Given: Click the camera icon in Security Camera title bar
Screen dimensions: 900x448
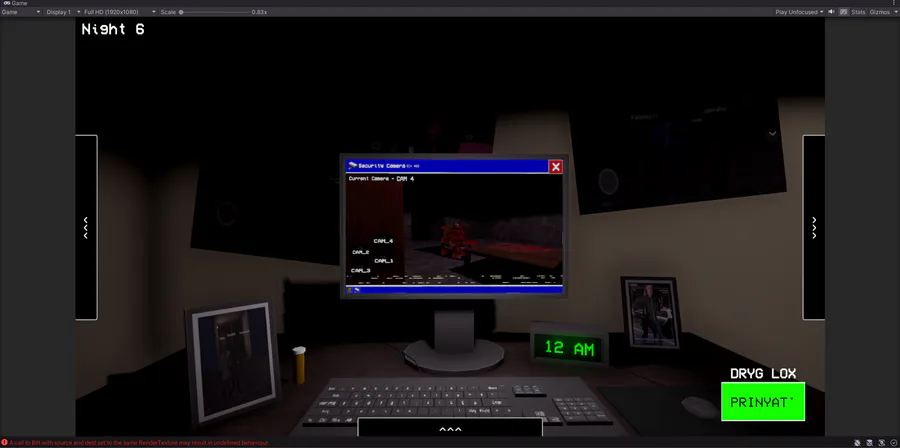Looking at the screenshot, I should coord(352,166).
